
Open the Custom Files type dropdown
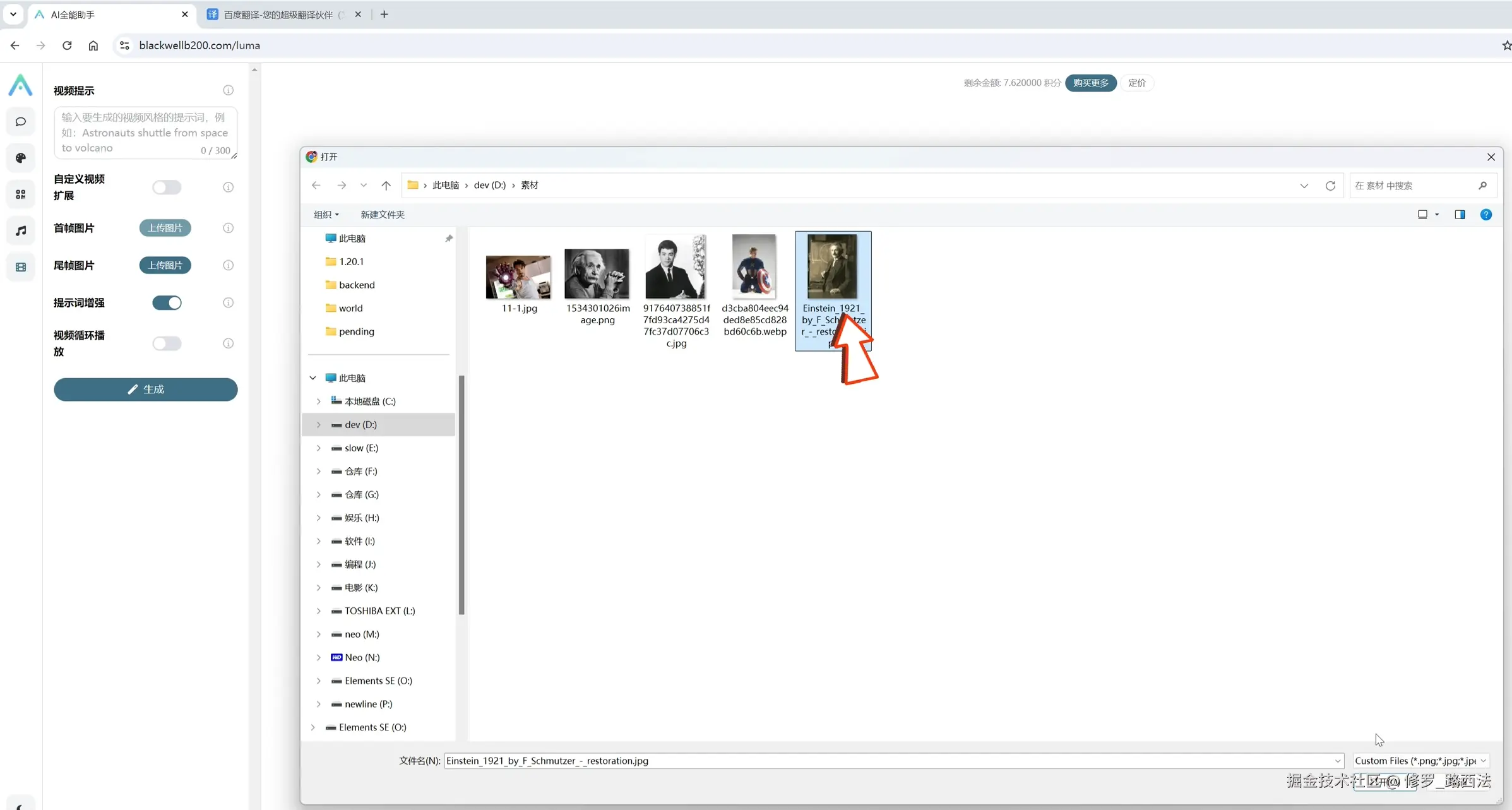coord(1420,761)
